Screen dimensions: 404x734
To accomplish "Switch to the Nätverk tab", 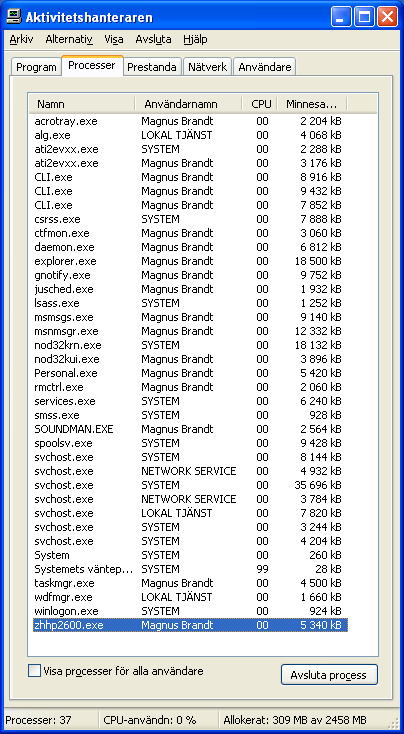I will [207, 67].
